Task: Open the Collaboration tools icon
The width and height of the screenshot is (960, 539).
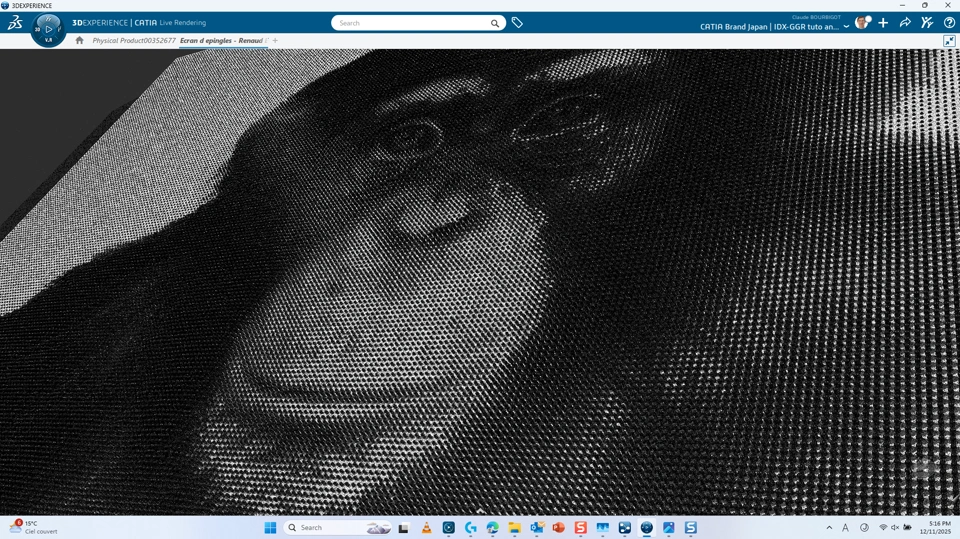Action: point(927,23)
